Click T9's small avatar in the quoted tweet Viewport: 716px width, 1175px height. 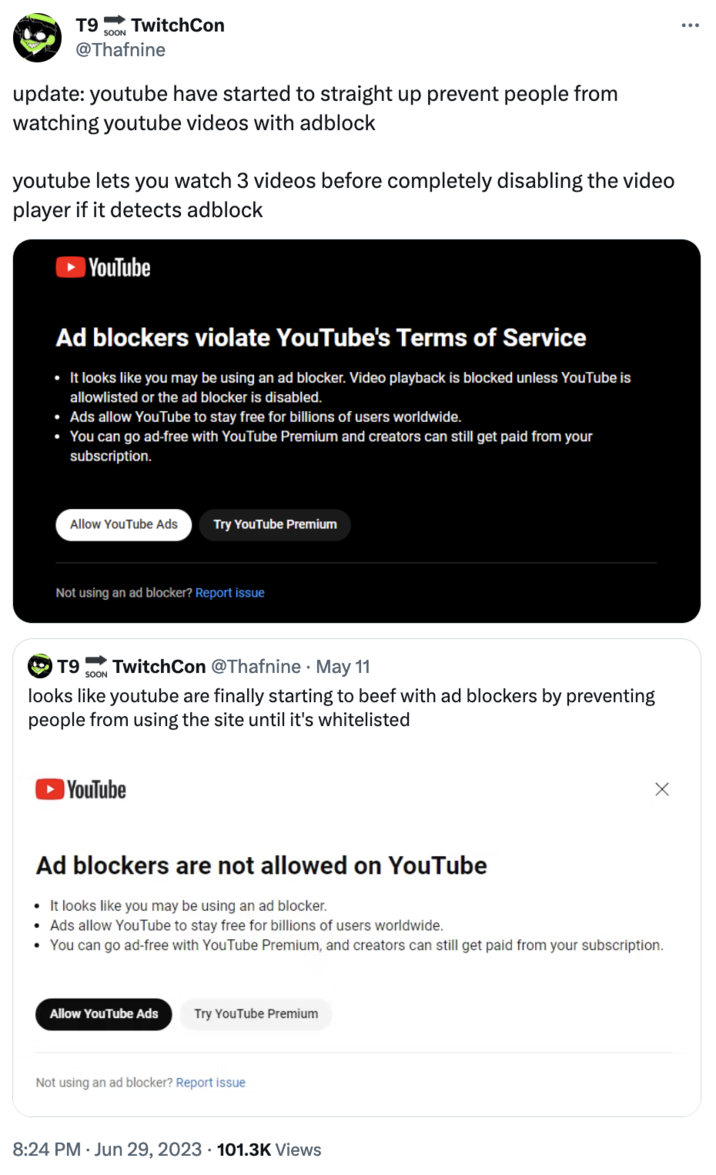[x=40, y=666]
